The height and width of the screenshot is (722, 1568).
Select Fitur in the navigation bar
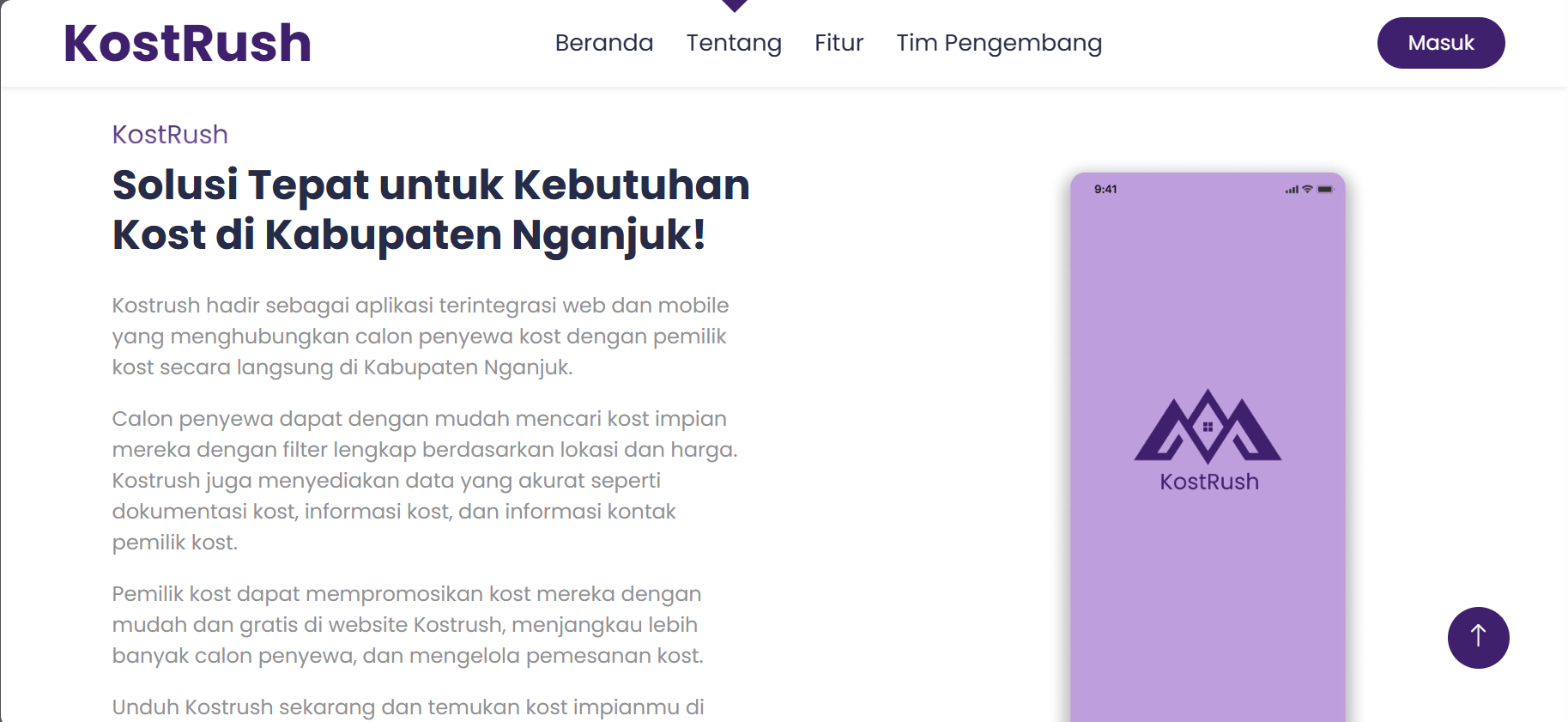[838, 43]
